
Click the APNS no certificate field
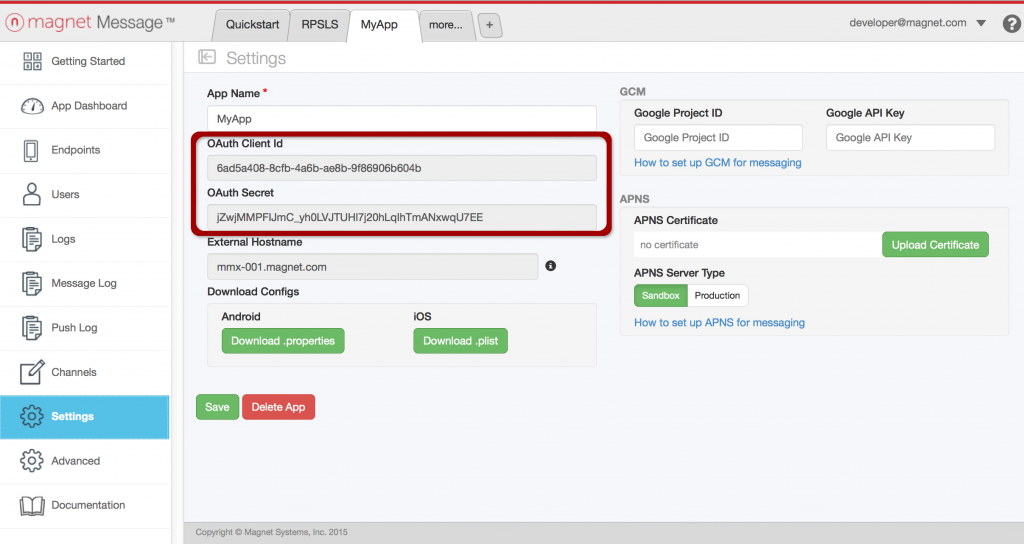click(758, 245)
